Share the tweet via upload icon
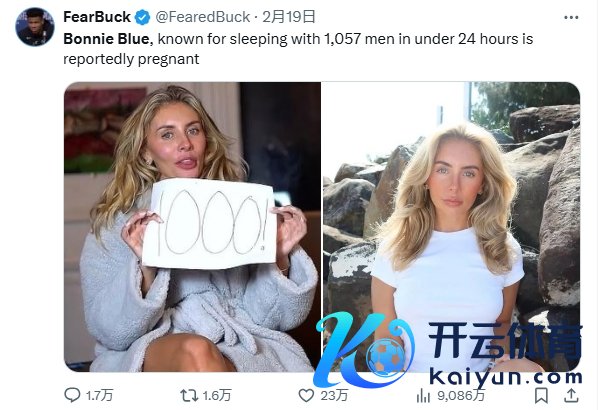Viewport: 598px width, 410px height. click(571, 396)
